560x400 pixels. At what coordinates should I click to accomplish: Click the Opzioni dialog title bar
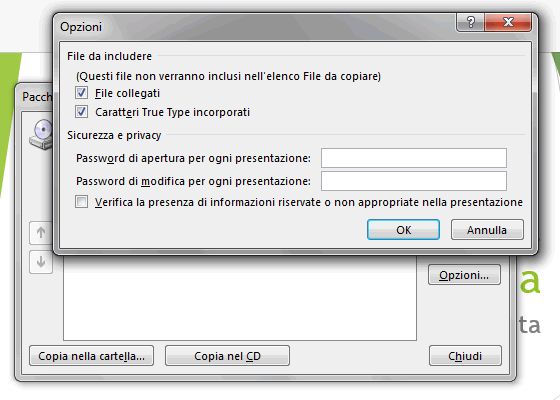point(250,27)
